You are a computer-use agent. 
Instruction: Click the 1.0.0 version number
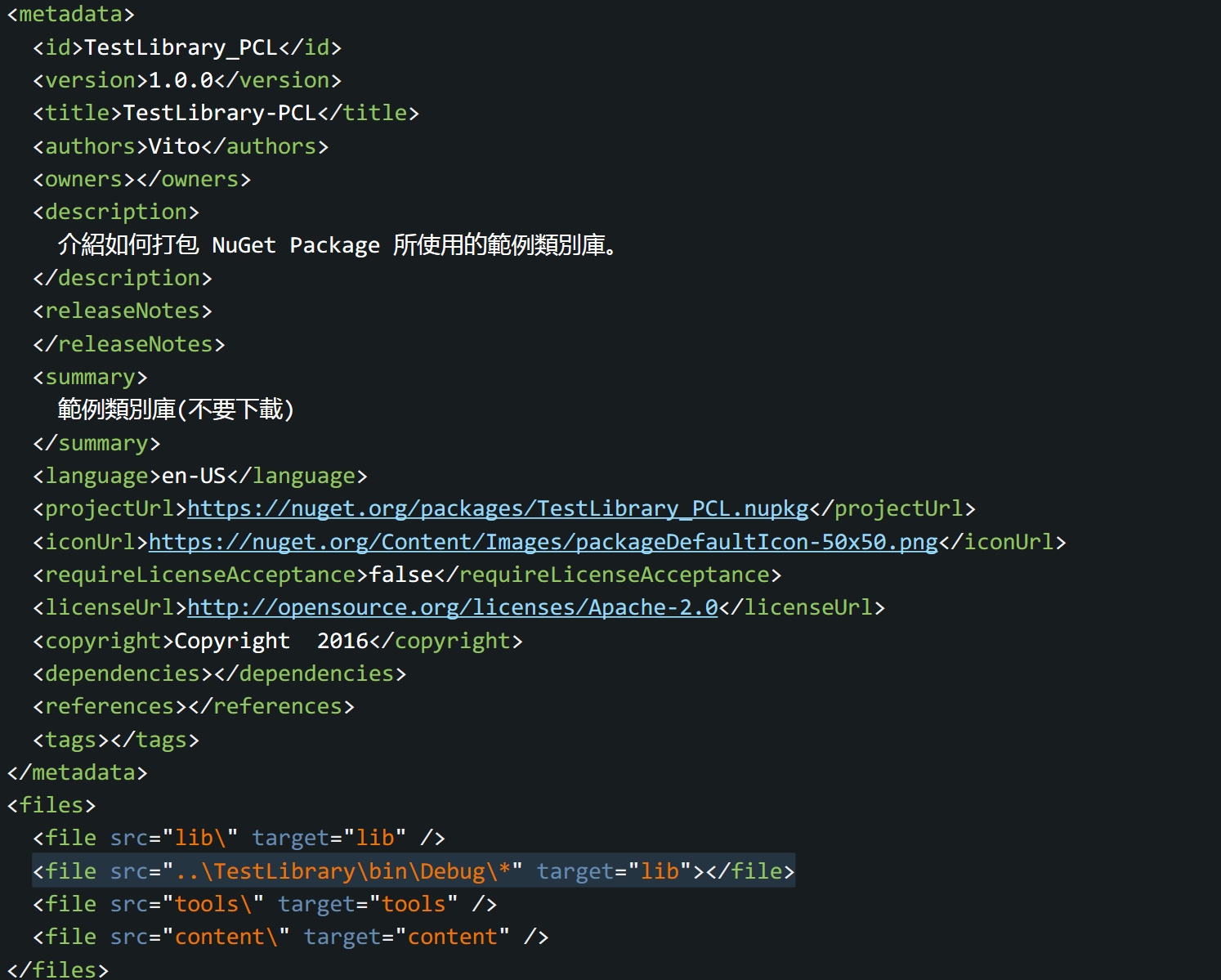(181, 80)
